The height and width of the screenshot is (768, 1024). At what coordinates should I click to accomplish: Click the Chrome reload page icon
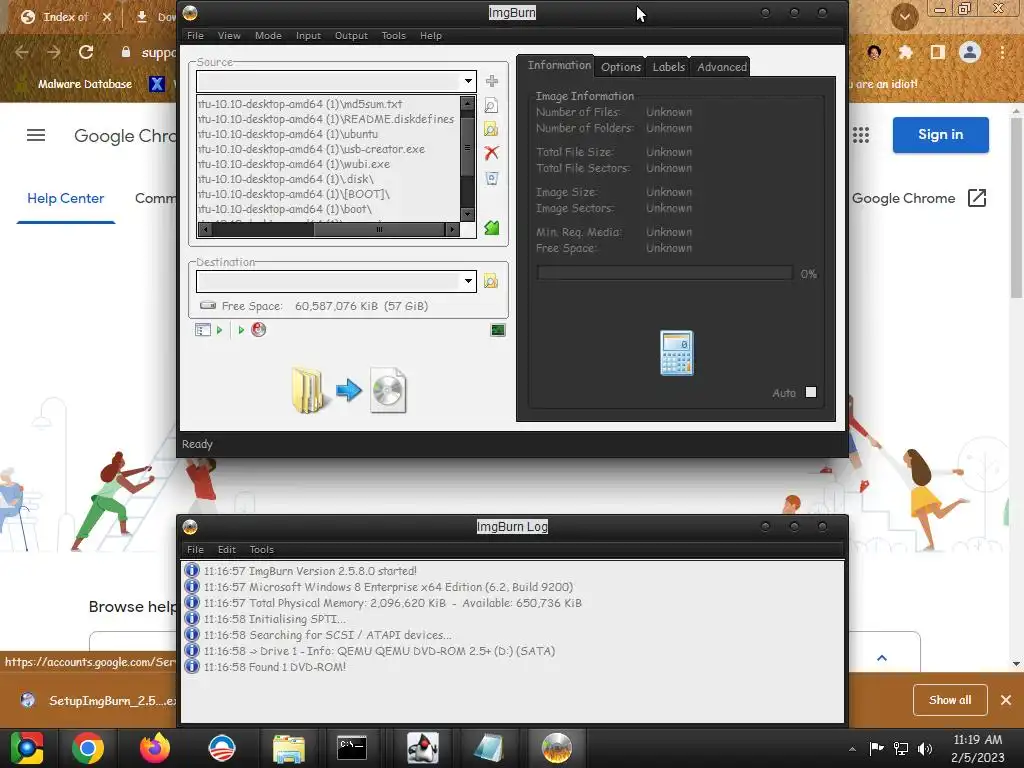tap(86, 52)
